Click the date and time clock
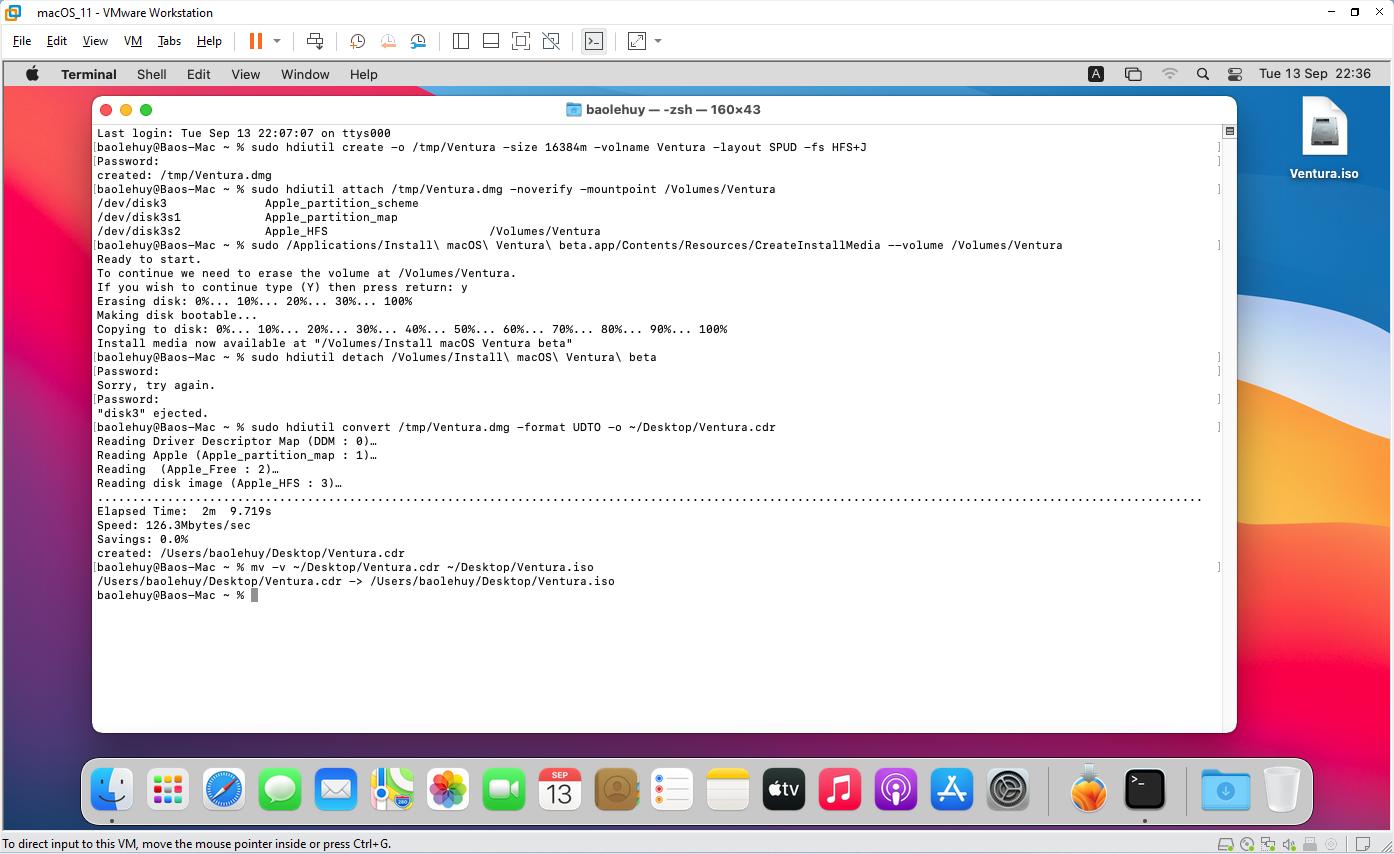 [x=1315, y=74]
